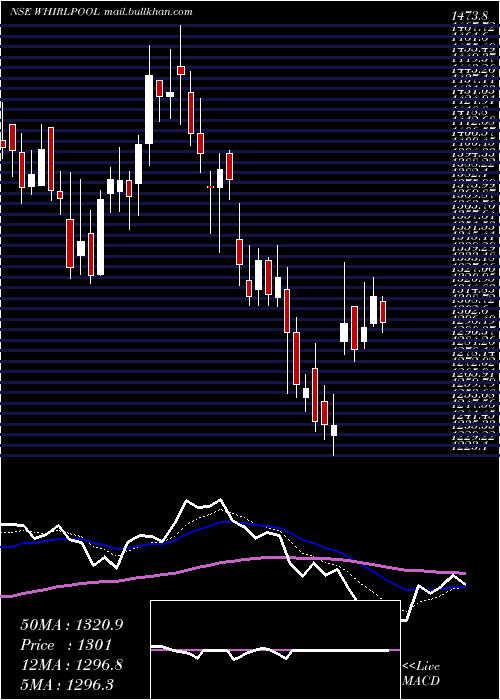Screen dimensions: 500x700
Task: Click the '<<Live MACD' label
Action: point(421,673)
